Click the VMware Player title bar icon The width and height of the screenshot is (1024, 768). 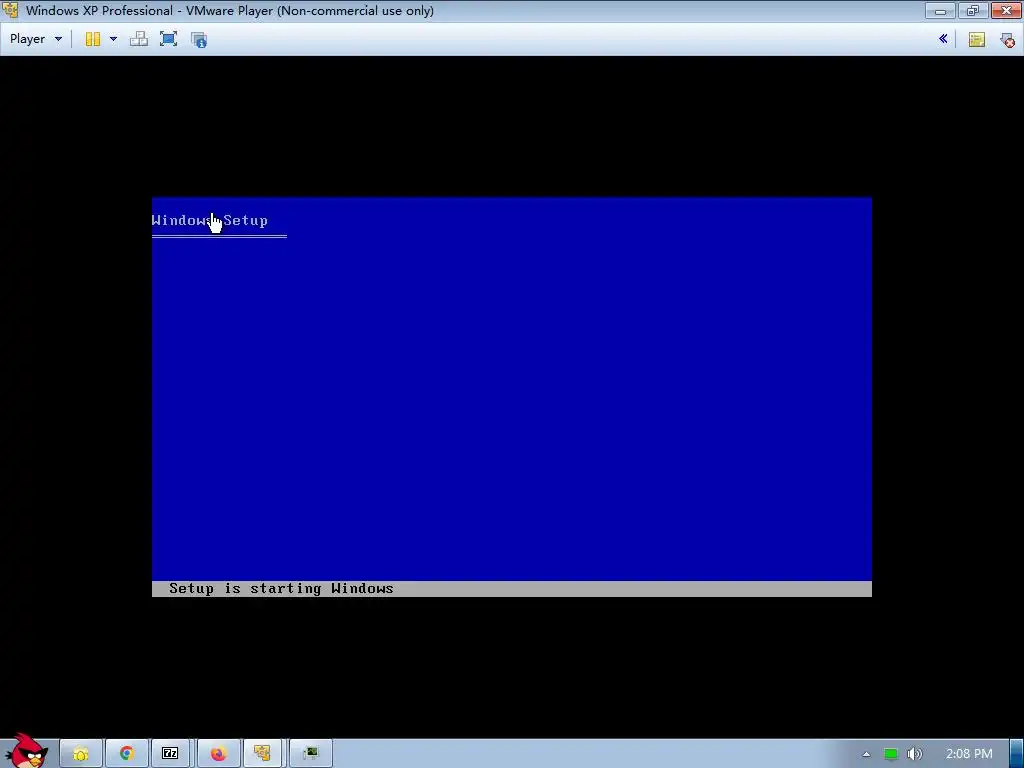point(10,10)
